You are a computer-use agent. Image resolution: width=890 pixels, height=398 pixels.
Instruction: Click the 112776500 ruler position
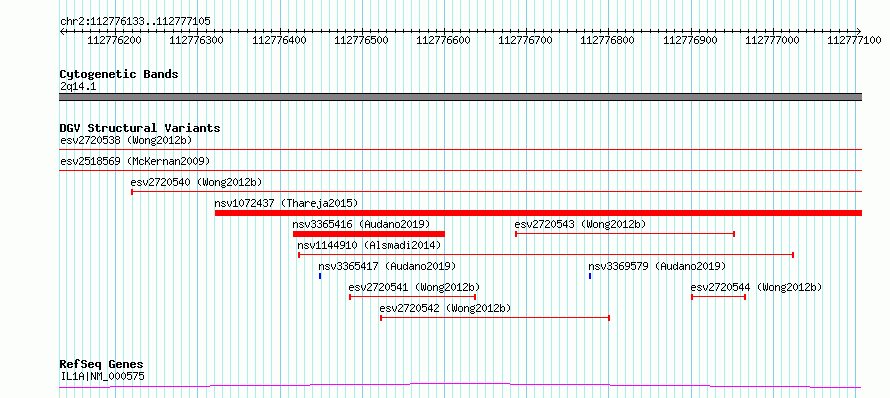pos(362,40)
